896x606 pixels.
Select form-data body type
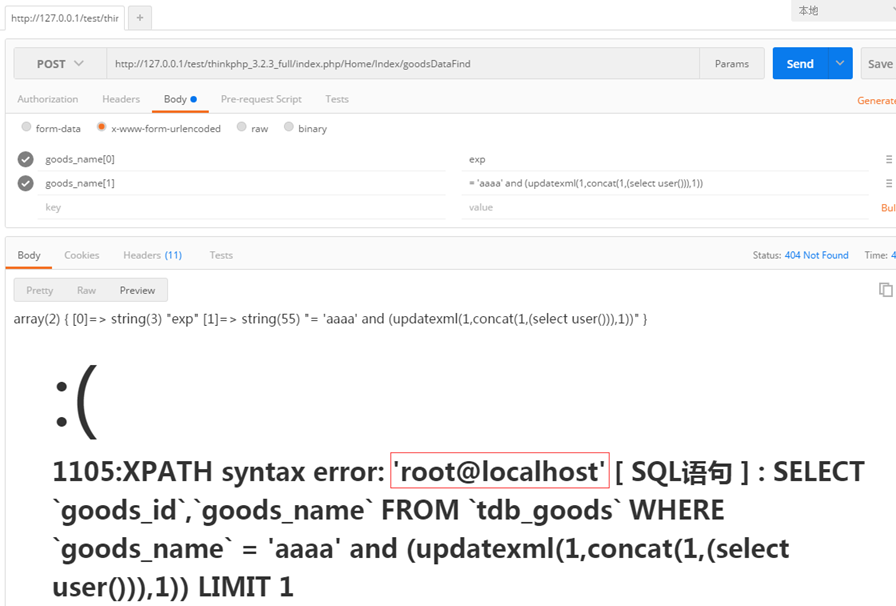(x=26, y=127)
